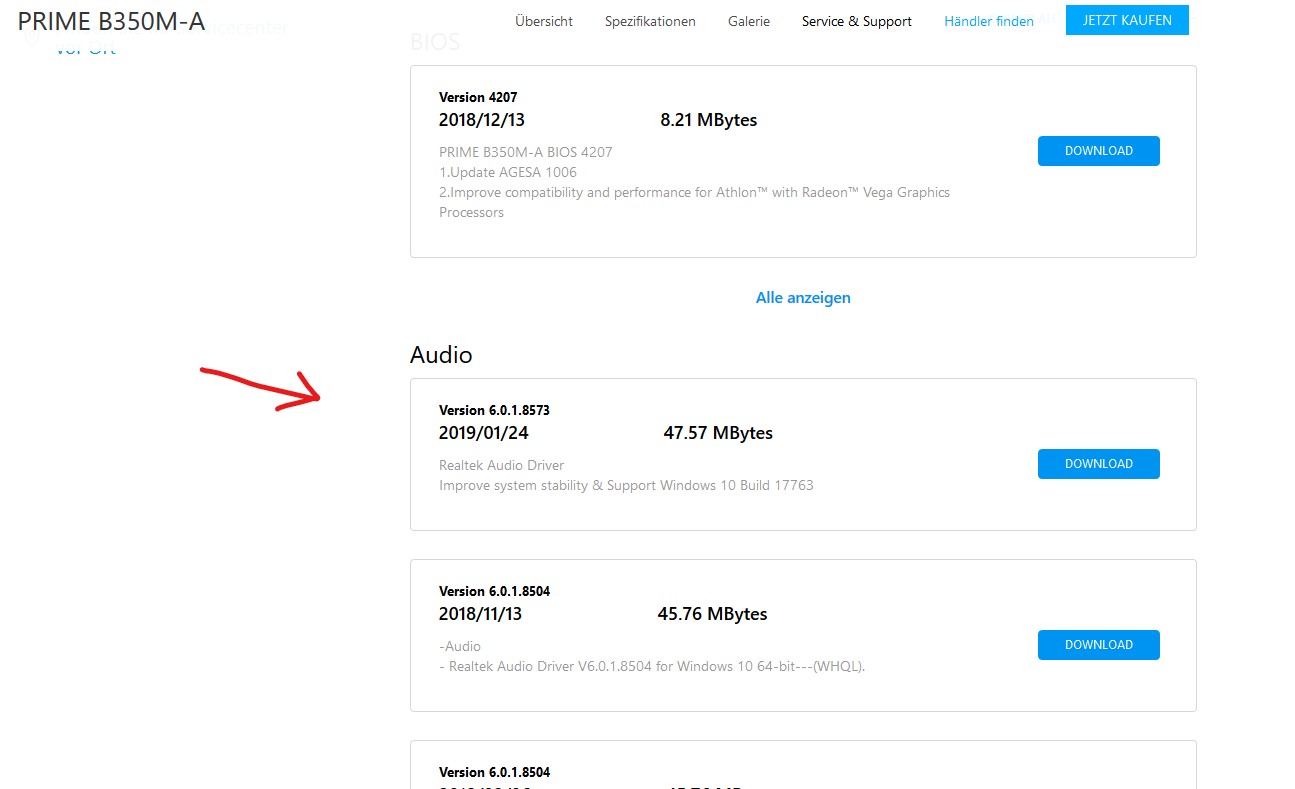Select the Service & Support tab

coord(857,21)
